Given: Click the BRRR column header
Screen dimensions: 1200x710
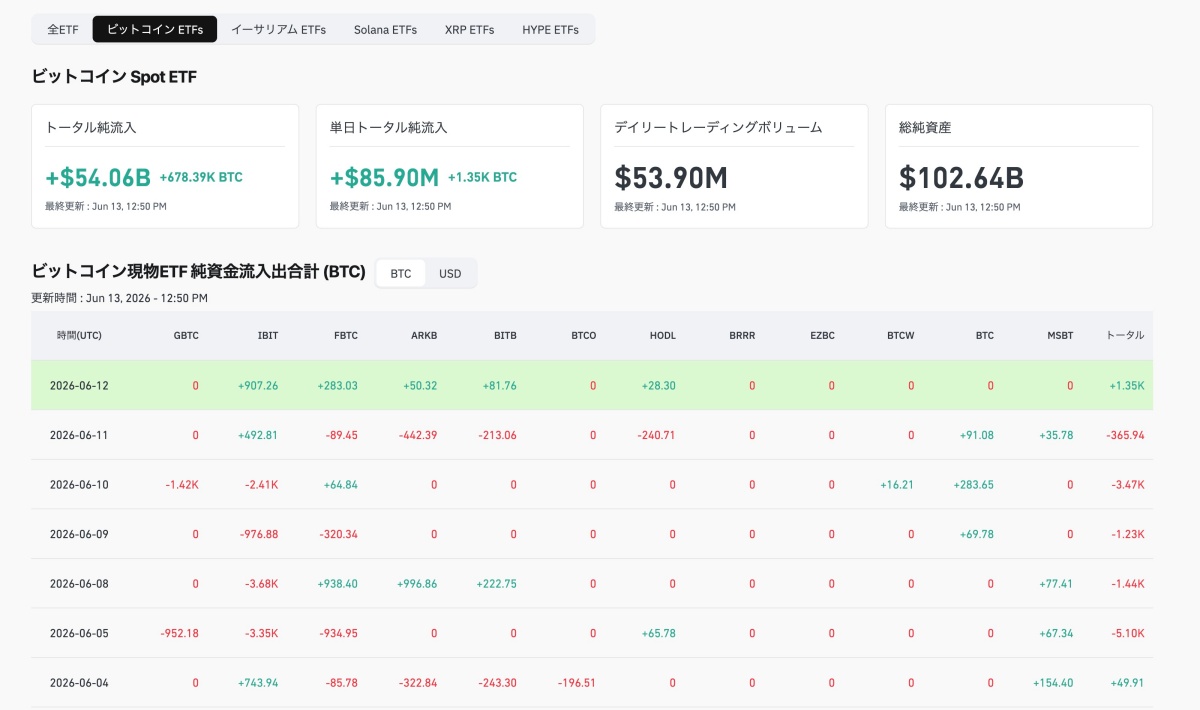Looking at the screenshot, I should coord(743,335).
